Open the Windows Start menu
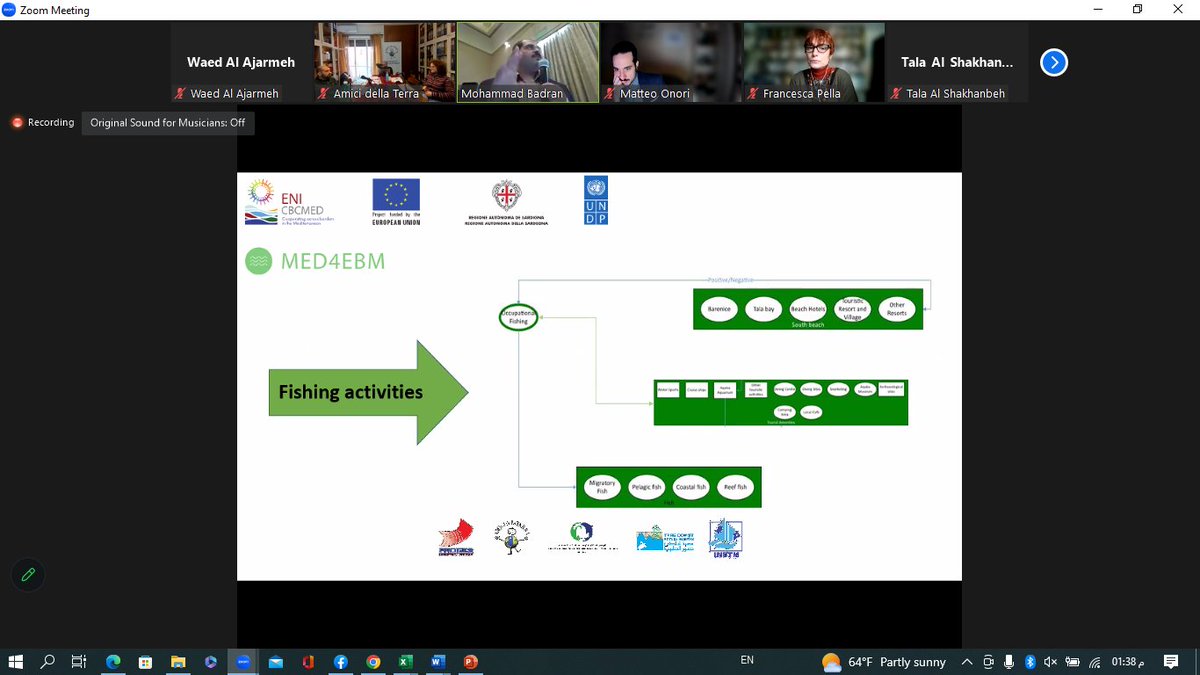 (x=16, y=661)
